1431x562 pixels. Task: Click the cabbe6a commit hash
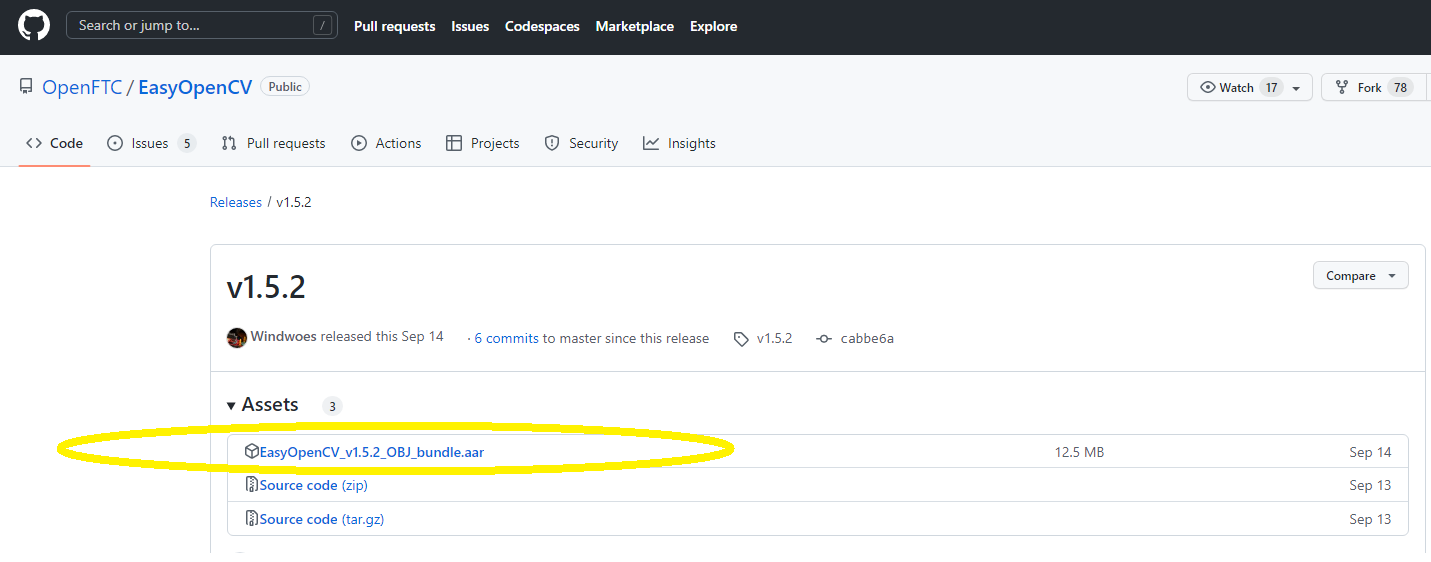click(x=867, y=338)
